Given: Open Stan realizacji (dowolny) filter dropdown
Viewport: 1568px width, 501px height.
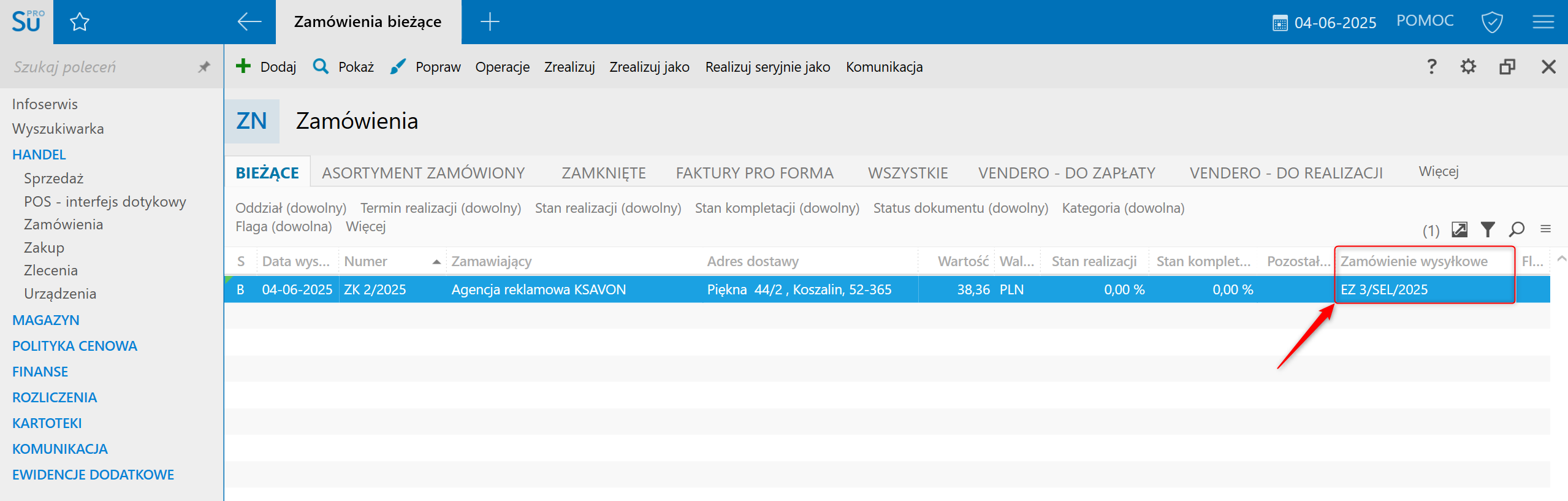Looking at the screenshot, I should tap(607, 208).
